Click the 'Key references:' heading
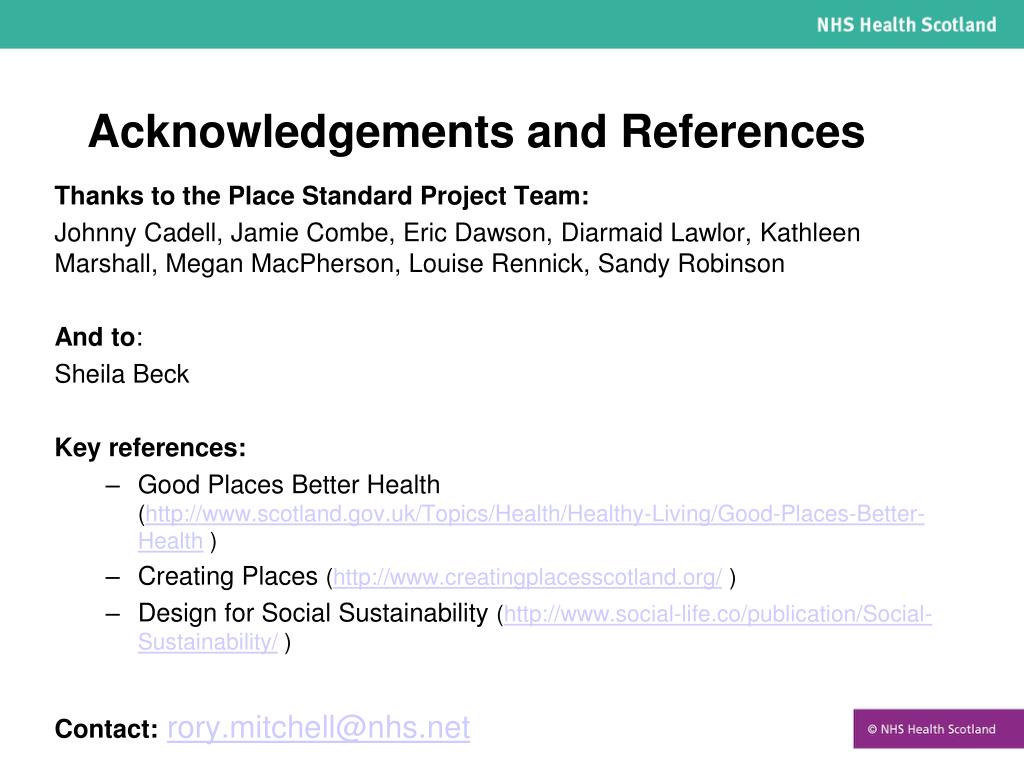The image size is (1024, 768). point(150,448)
